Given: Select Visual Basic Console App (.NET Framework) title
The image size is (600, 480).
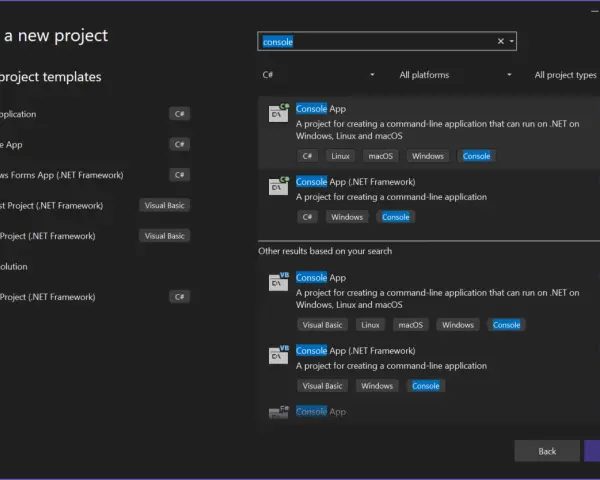Looking at the screenshot, I should point(355,351).
